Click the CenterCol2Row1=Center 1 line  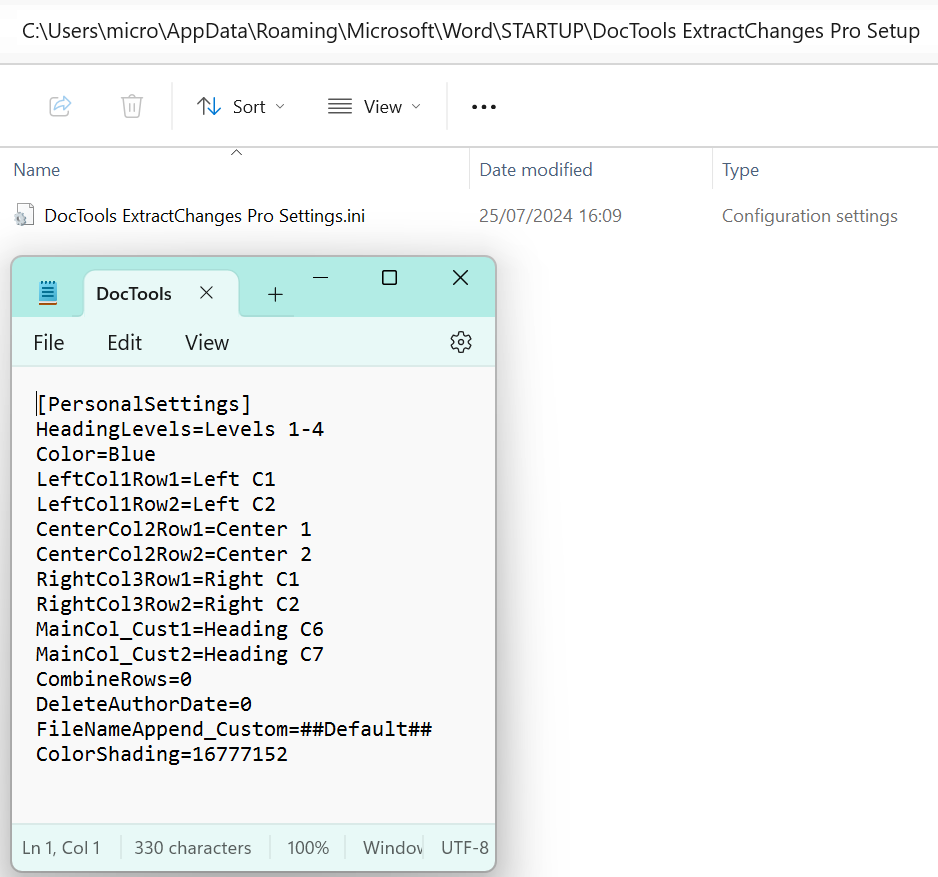[173, 529]
